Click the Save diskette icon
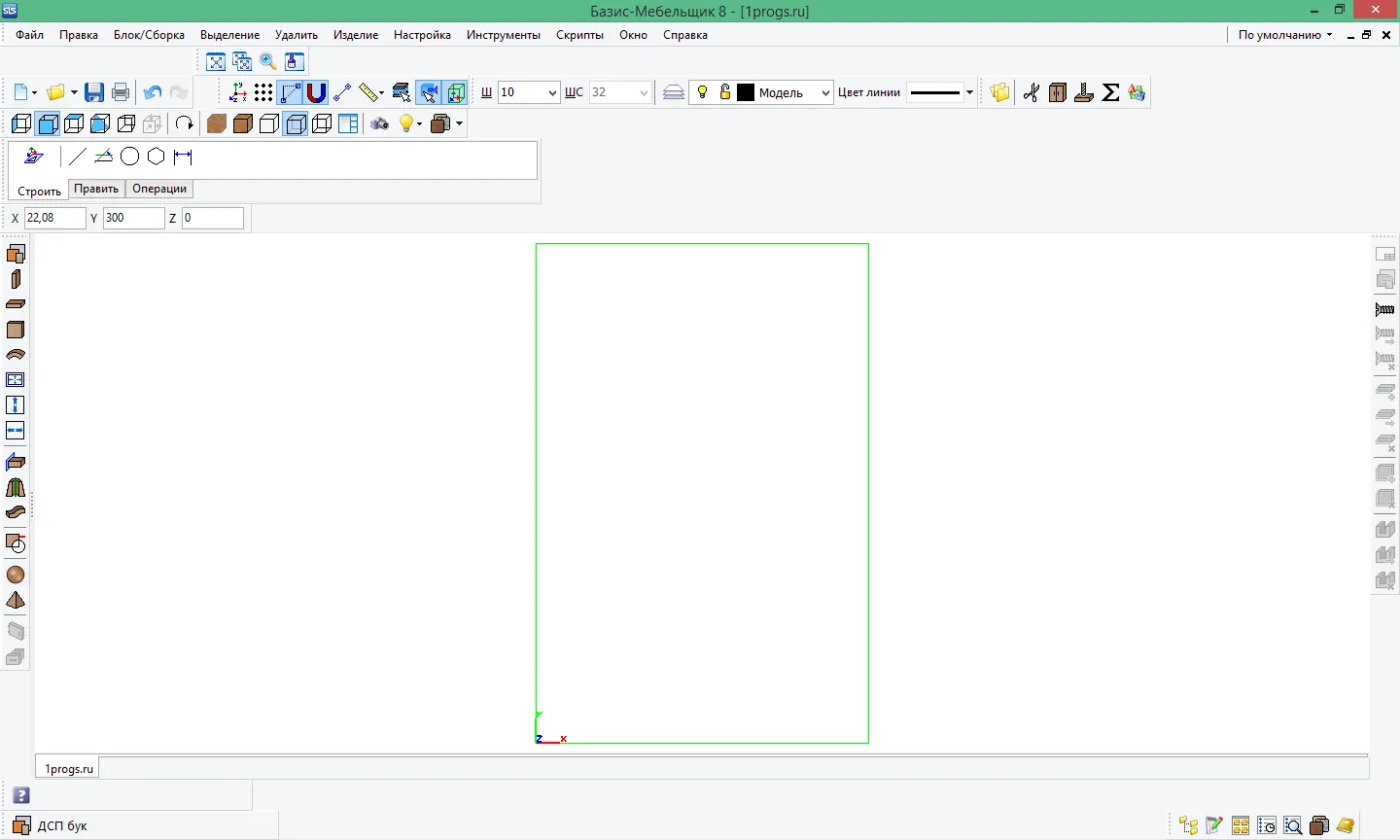1400x840 pixels. 94,92
